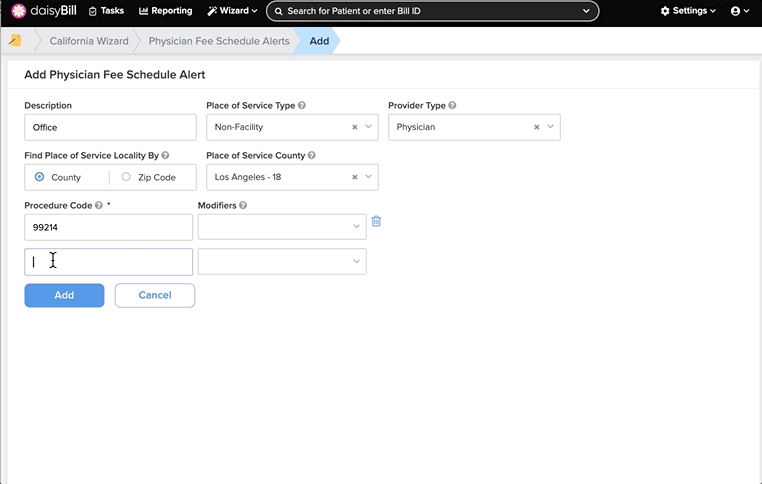Click the Cancel button

[x=155, y=295]
